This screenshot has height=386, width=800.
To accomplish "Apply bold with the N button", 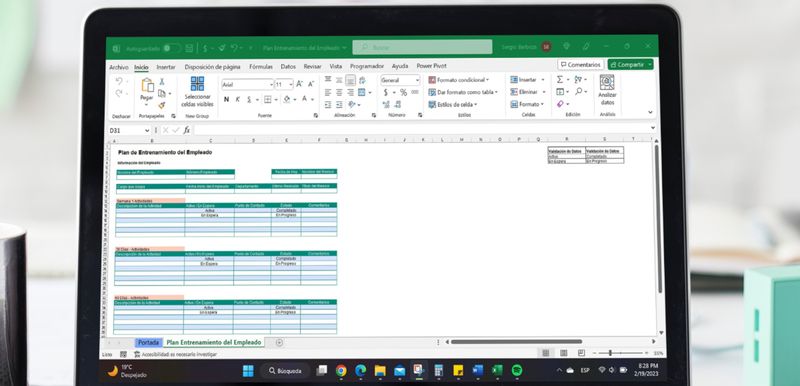I will coord(227,99).
